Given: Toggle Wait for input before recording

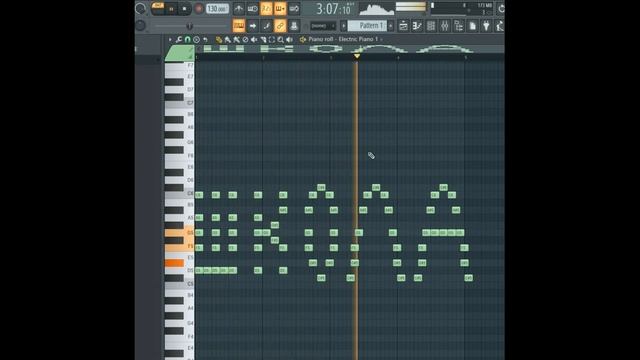Looking at the screenshot, I should pyautogui.click(x=253, y=9).
